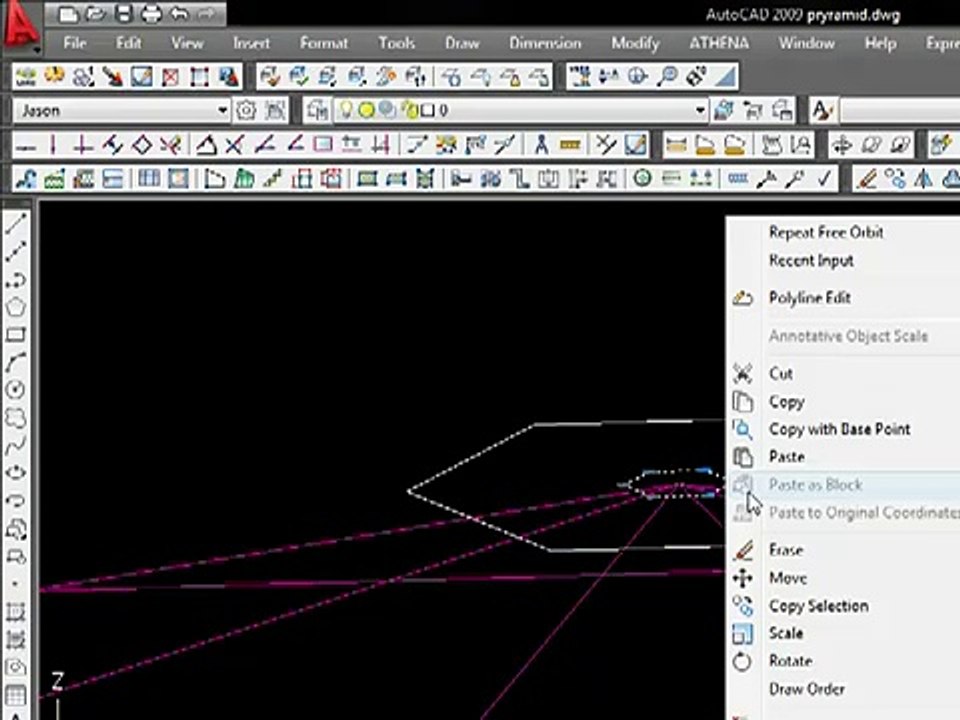Select the Arc tool in Draw toolbar
This screenshot has height=720, width=960.
point(16,362)
